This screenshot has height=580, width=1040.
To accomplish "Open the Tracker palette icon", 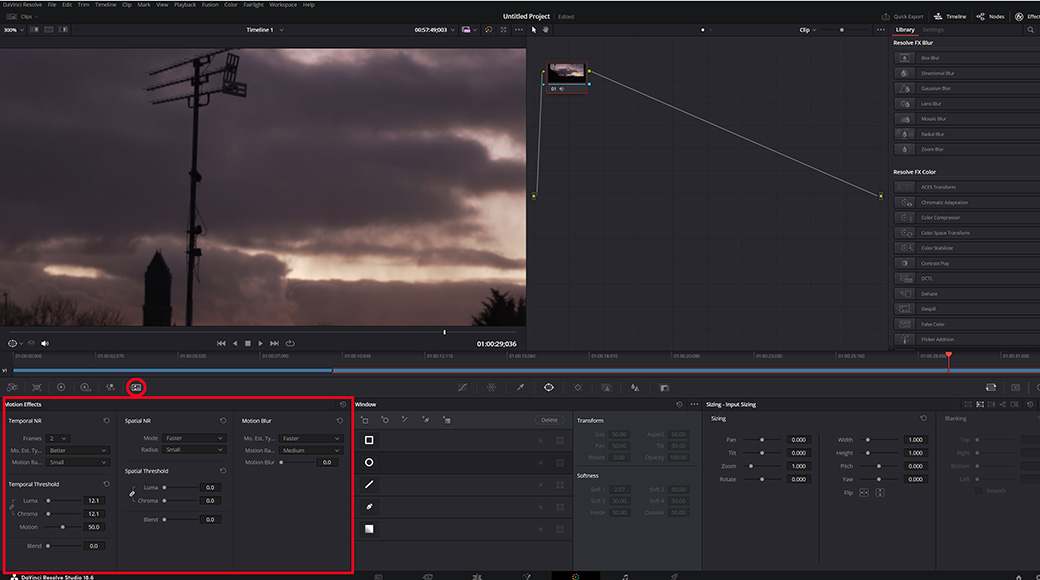I will 578,388.
